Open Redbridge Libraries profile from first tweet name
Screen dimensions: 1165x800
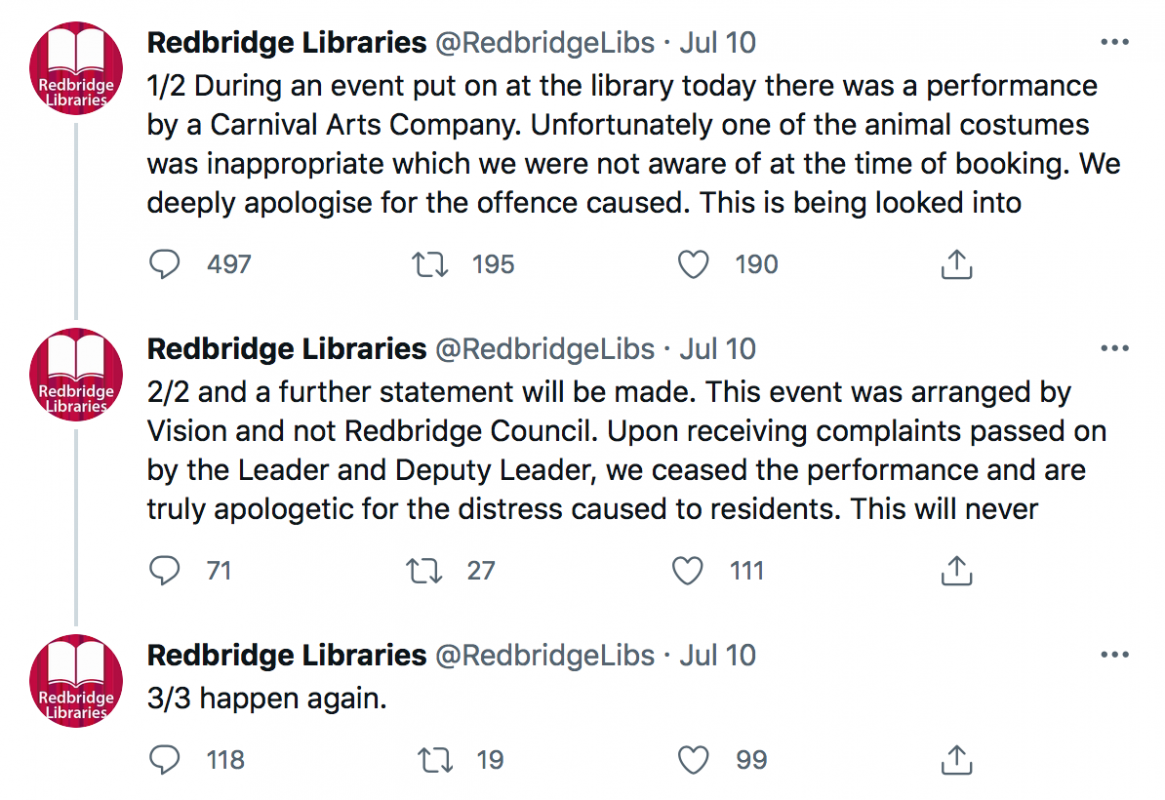pyautogui.click(x=287, y=43)
